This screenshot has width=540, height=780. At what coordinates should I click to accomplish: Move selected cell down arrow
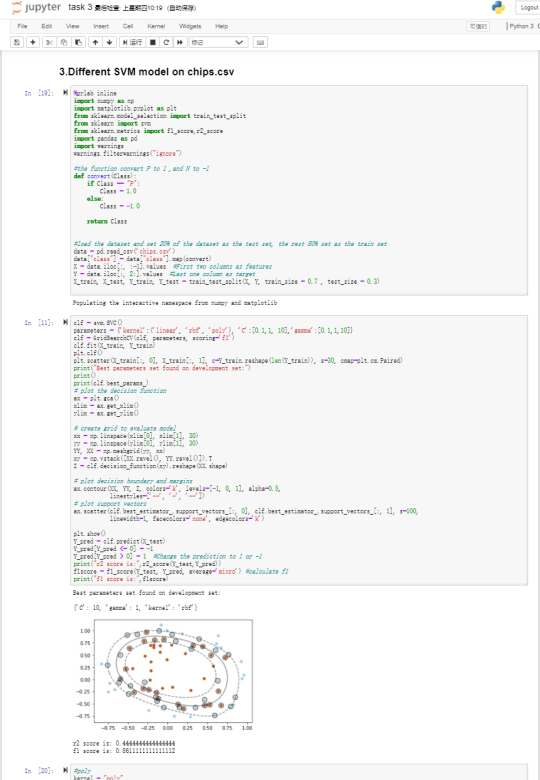tap(109, 42)
